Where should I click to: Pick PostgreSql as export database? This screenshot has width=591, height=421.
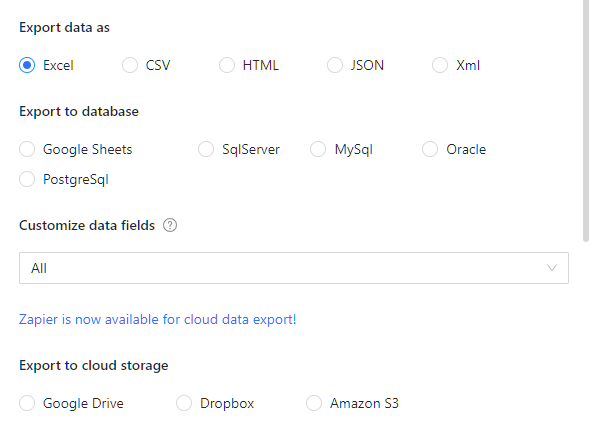point(27,179)
